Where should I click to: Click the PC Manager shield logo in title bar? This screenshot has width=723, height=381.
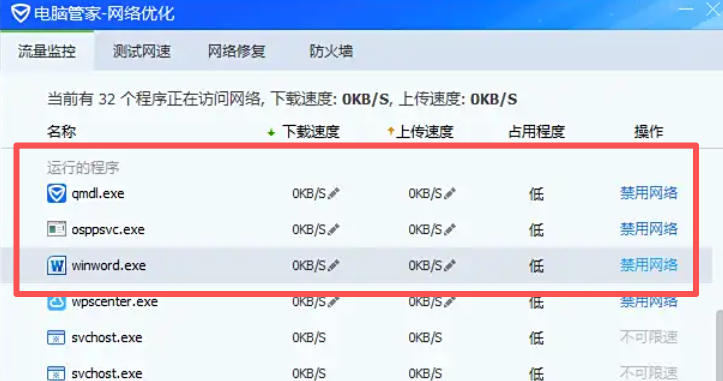(x=20, y=13)
